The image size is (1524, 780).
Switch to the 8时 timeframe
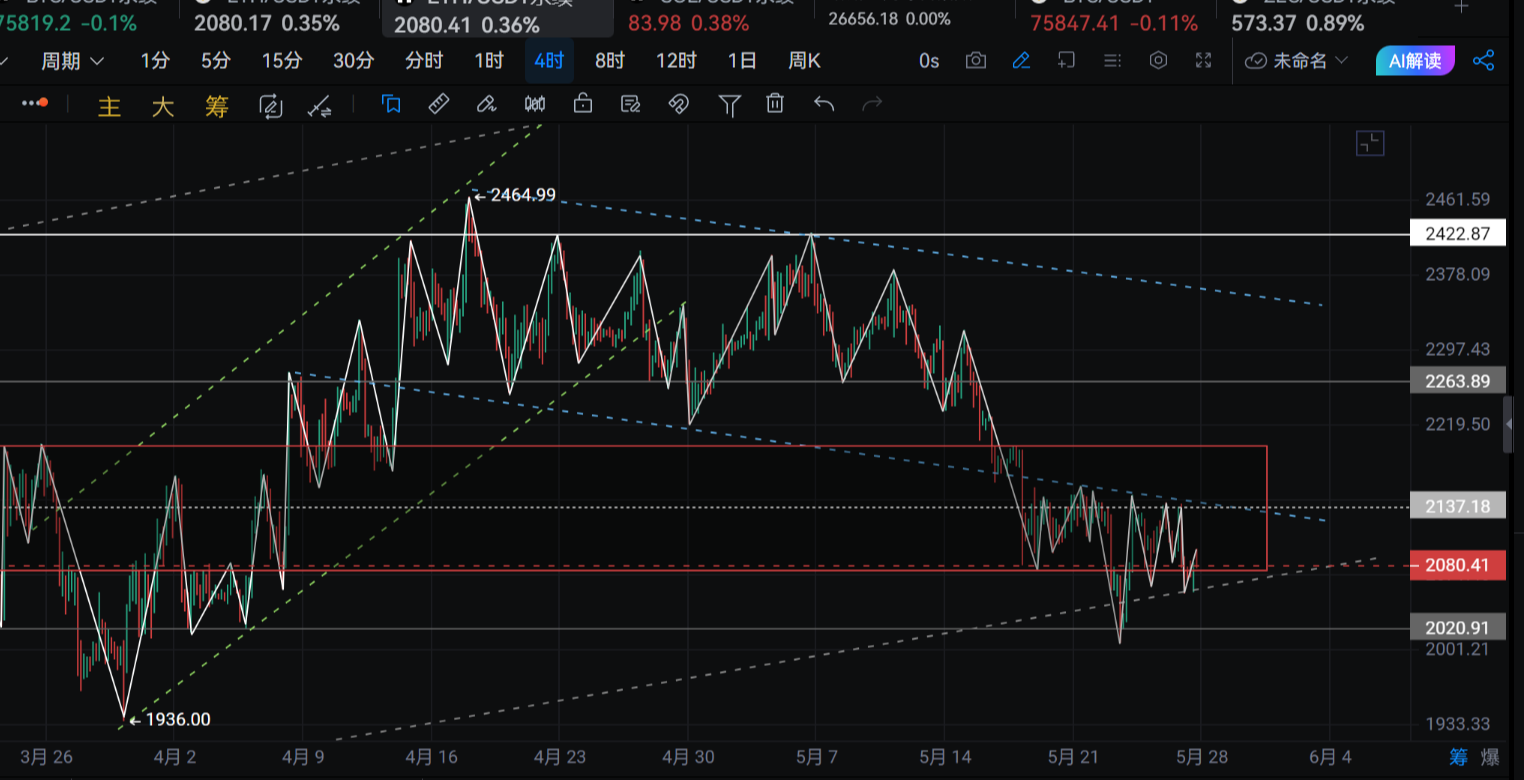click(x=609, y=61)
